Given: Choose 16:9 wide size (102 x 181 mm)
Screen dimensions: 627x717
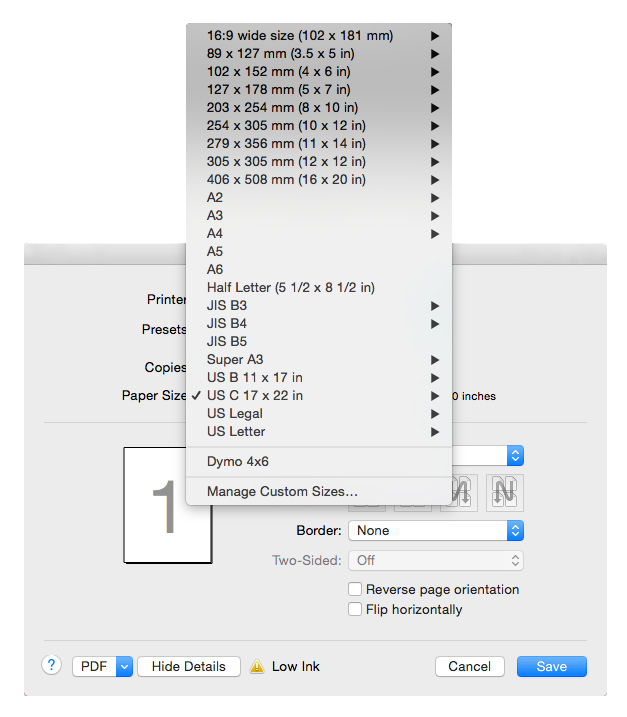Looking at the screenshot, I should 319,36.
